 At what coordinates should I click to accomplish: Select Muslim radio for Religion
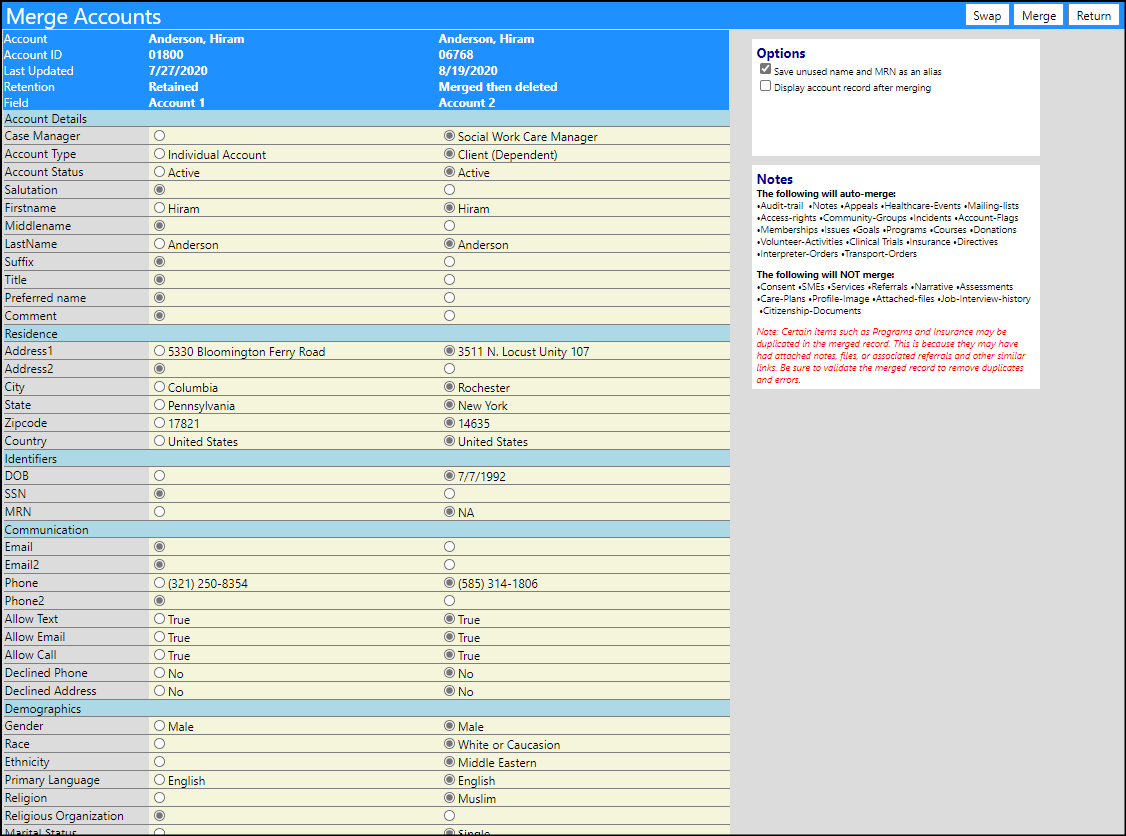click(x=450, y=798)
